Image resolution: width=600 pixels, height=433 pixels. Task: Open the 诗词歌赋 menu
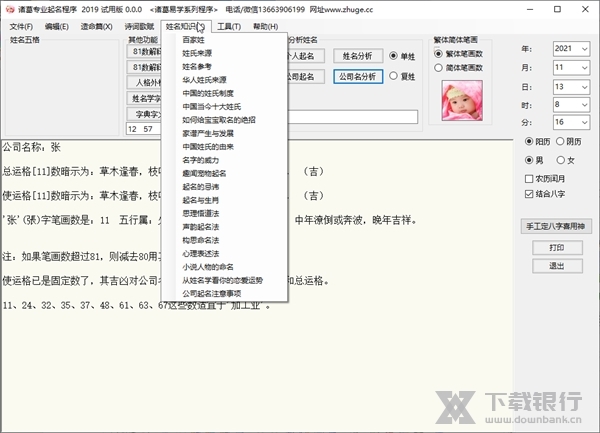click(x=139, y=26)
